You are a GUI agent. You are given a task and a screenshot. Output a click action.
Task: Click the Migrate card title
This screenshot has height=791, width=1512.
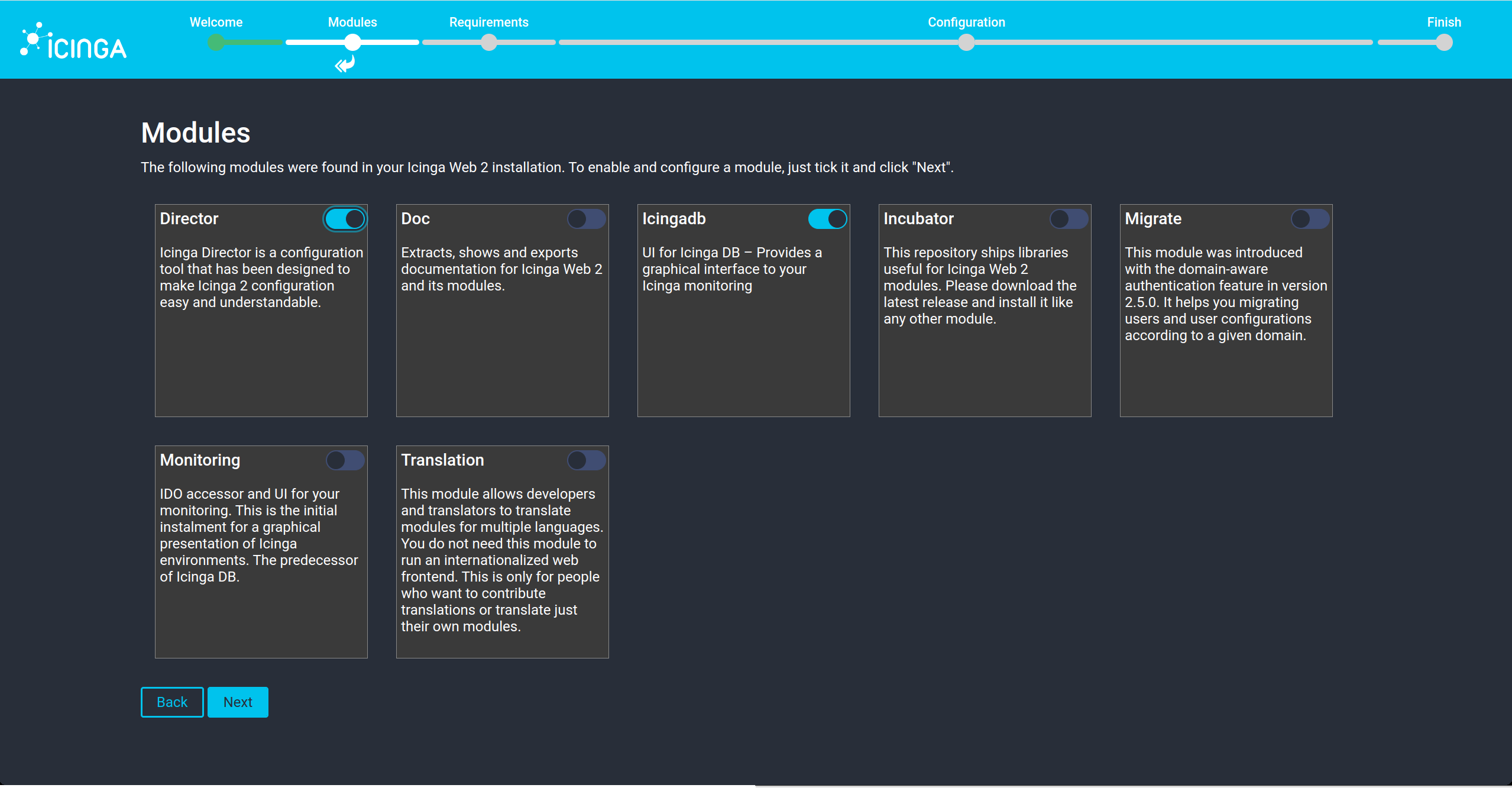(1153, 219)
